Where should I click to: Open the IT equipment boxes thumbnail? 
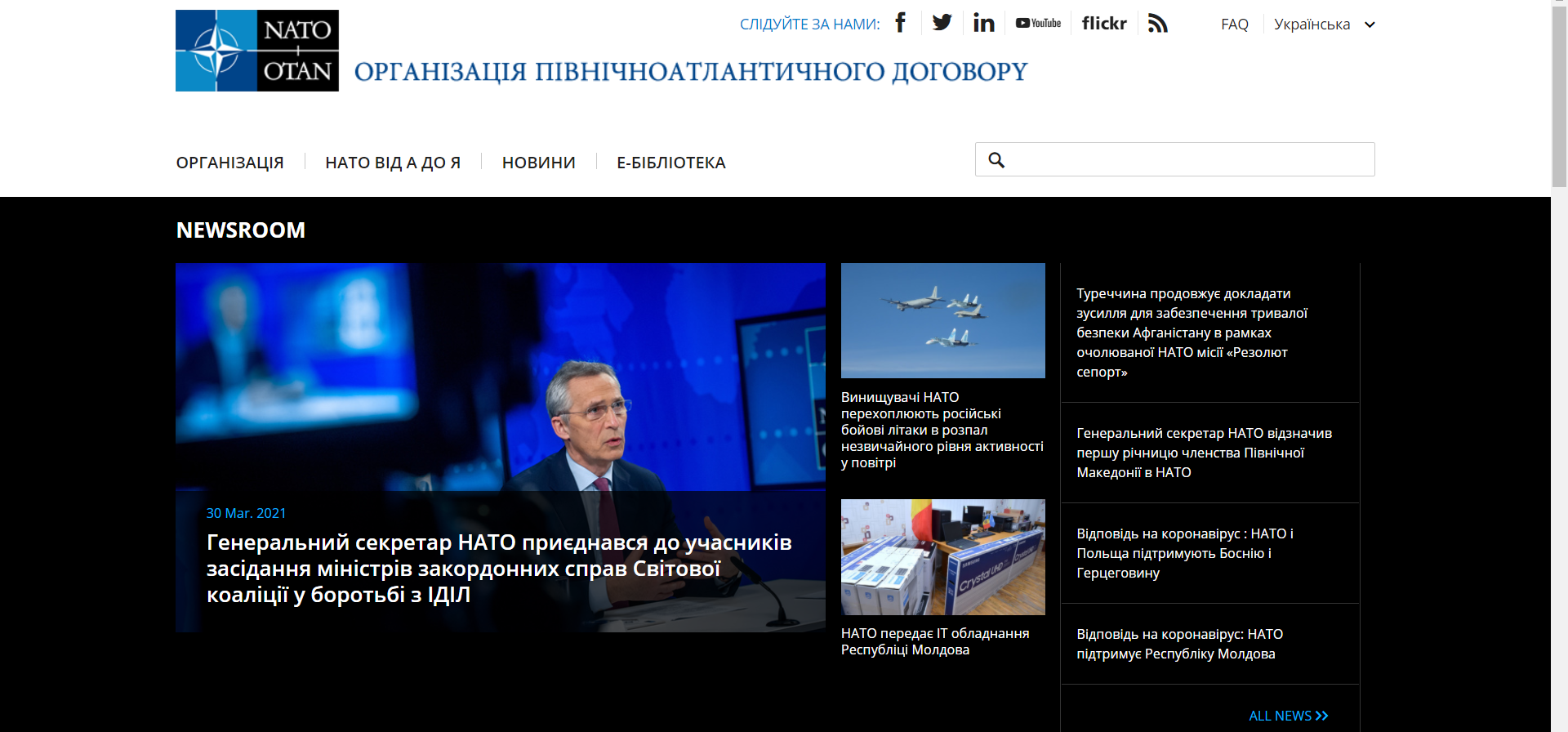943,557
